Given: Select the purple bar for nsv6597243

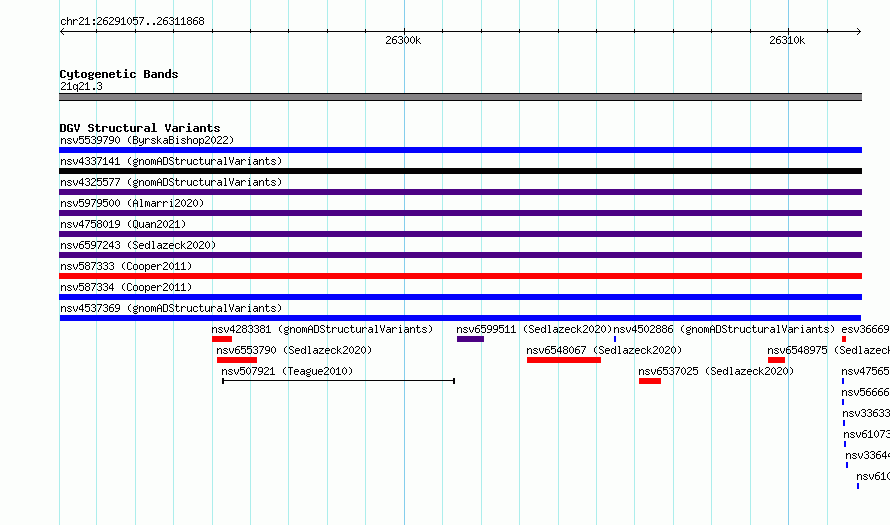Looking at the screenshot, I should (461, 255).
